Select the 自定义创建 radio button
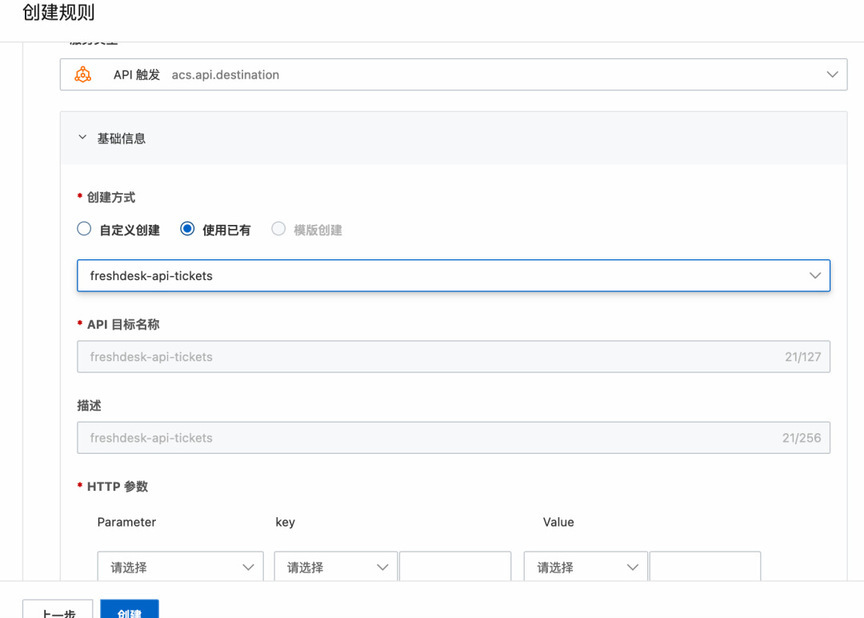This screenshot has width=864, height=618. coord(84,229)
